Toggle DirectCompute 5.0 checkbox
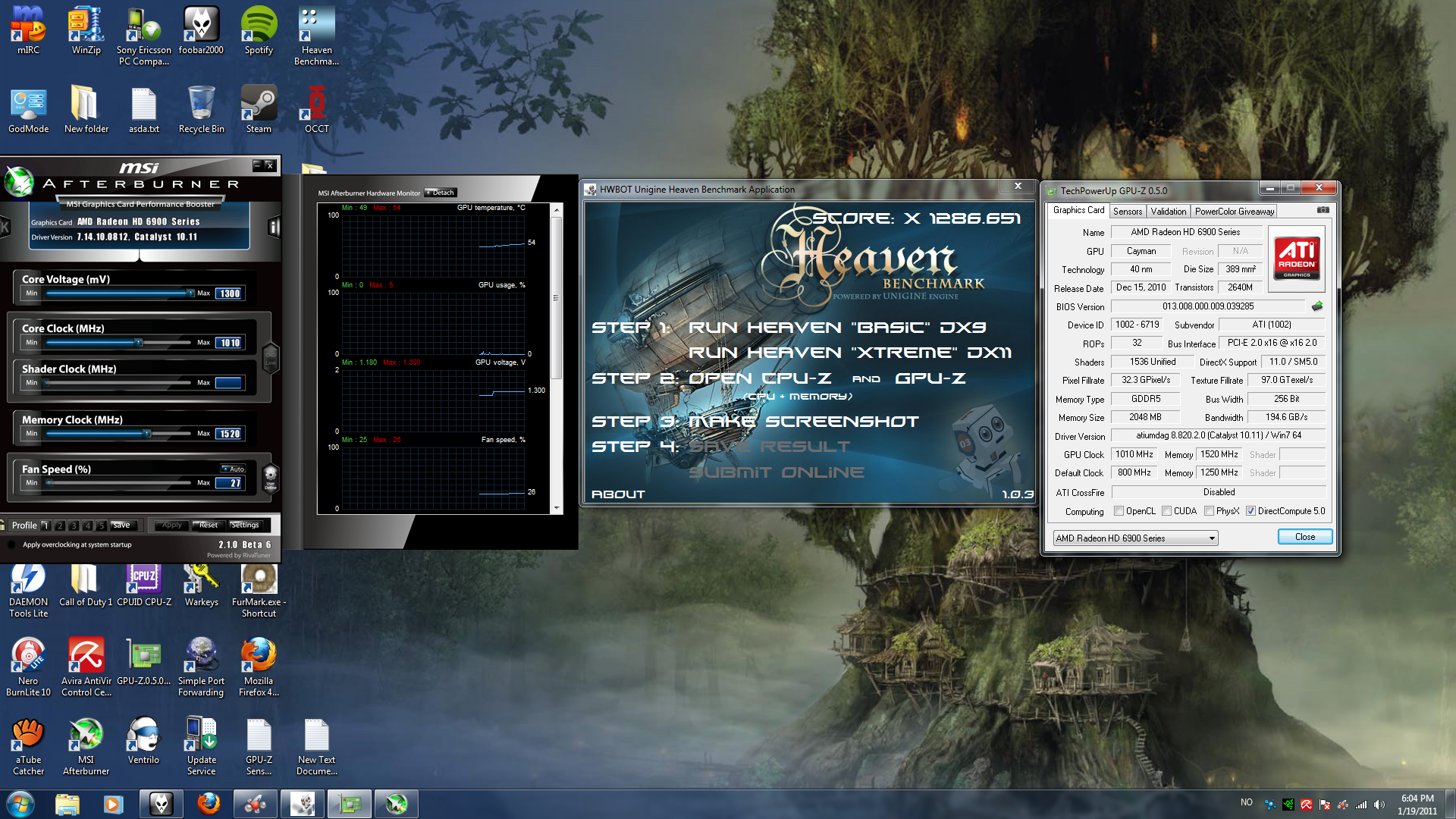This screenshot has width=1456, height=819. coord(1250,511)
